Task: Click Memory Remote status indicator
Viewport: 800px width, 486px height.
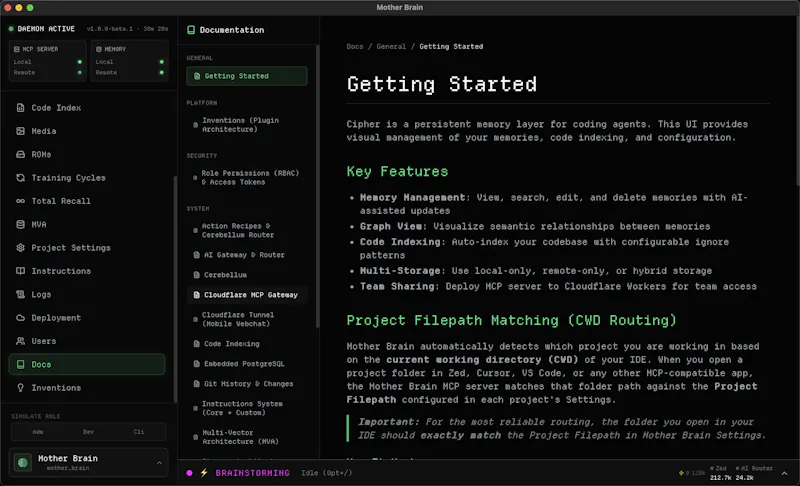Action: (x=162, y=72)
